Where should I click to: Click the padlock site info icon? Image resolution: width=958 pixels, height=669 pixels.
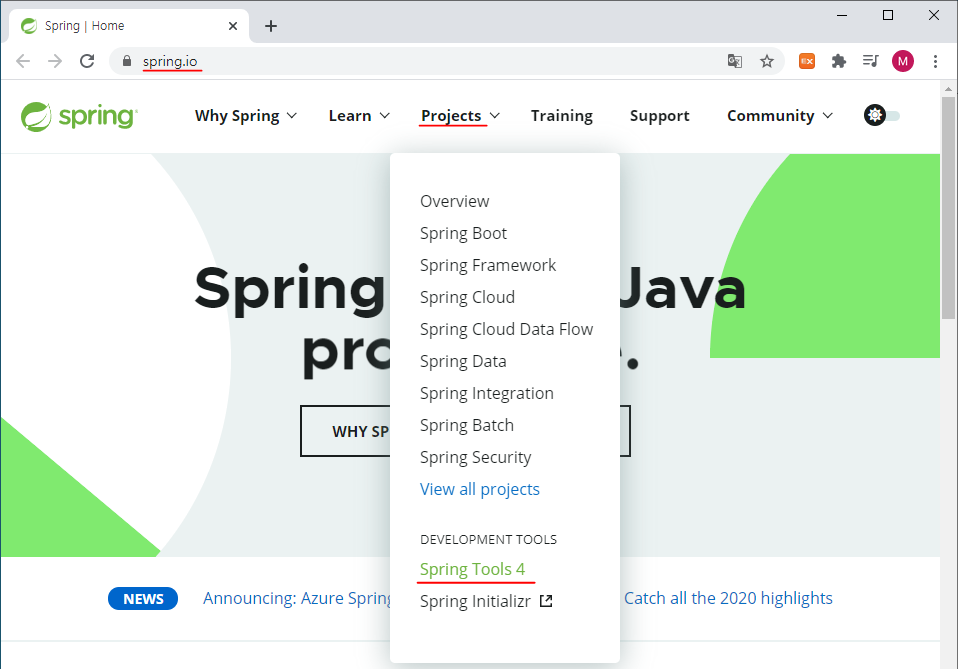point(126,61)
